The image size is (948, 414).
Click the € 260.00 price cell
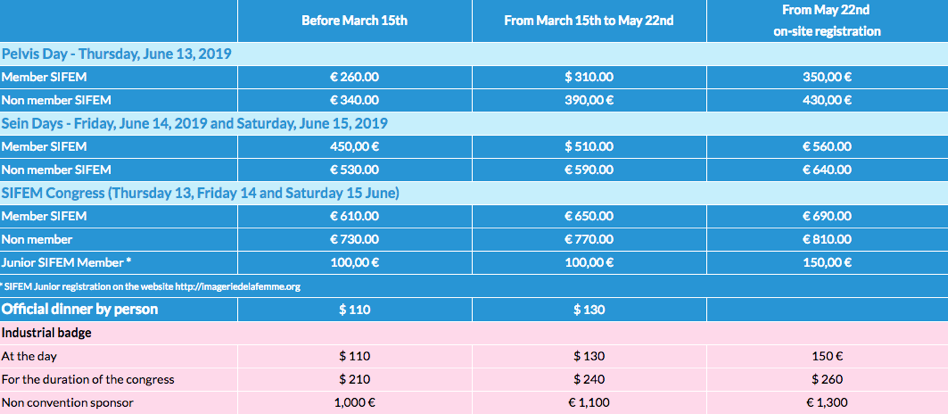tap(354, 76)
